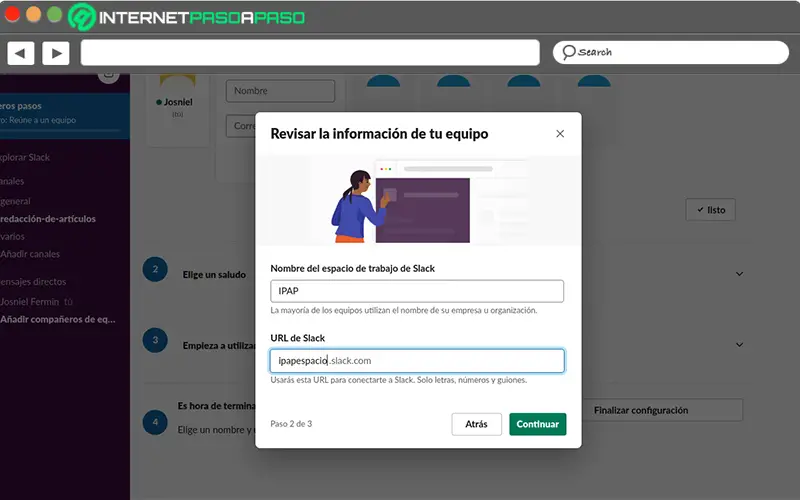The width and height of the screenshot is (800, 500).
Task: Click the browser back arrow button
Action: pos(20,53)
